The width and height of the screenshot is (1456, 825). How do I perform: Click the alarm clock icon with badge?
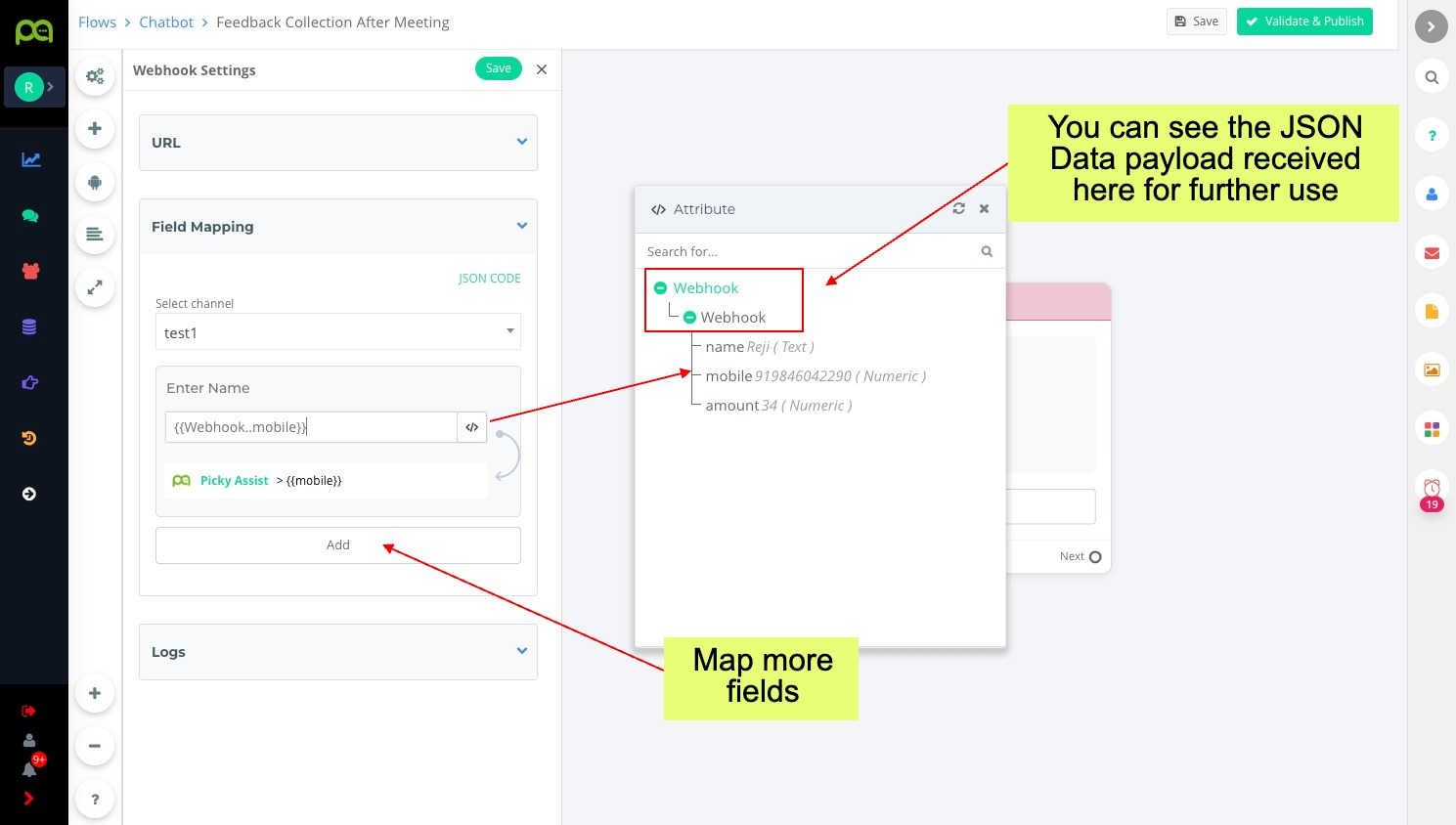pyautogui.click(x=1432, y=488)
